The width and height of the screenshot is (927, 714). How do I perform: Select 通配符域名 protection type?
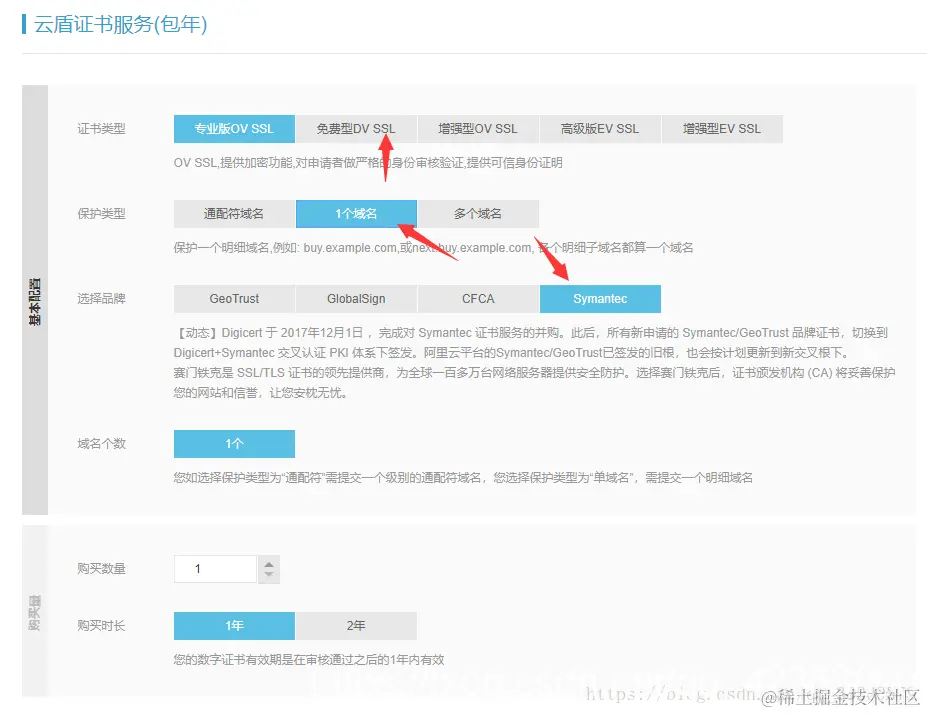(x=234, y=214)
